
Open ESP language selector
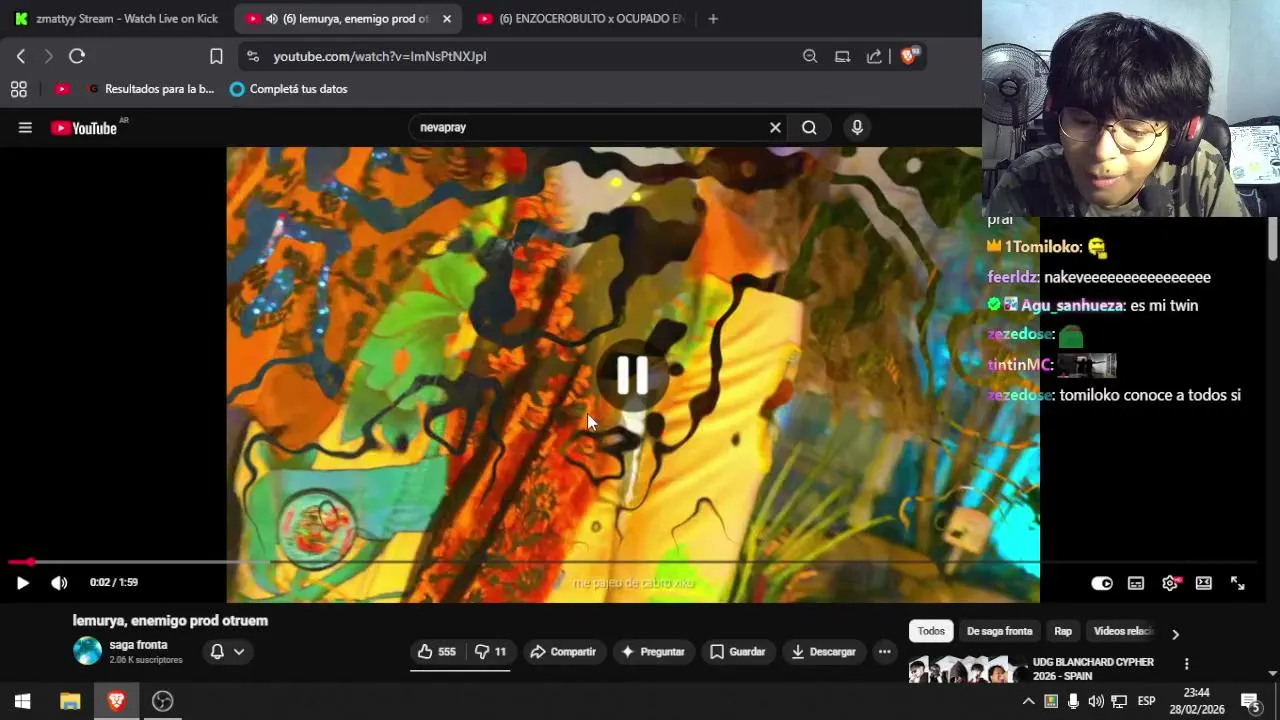coord(1146,701)
